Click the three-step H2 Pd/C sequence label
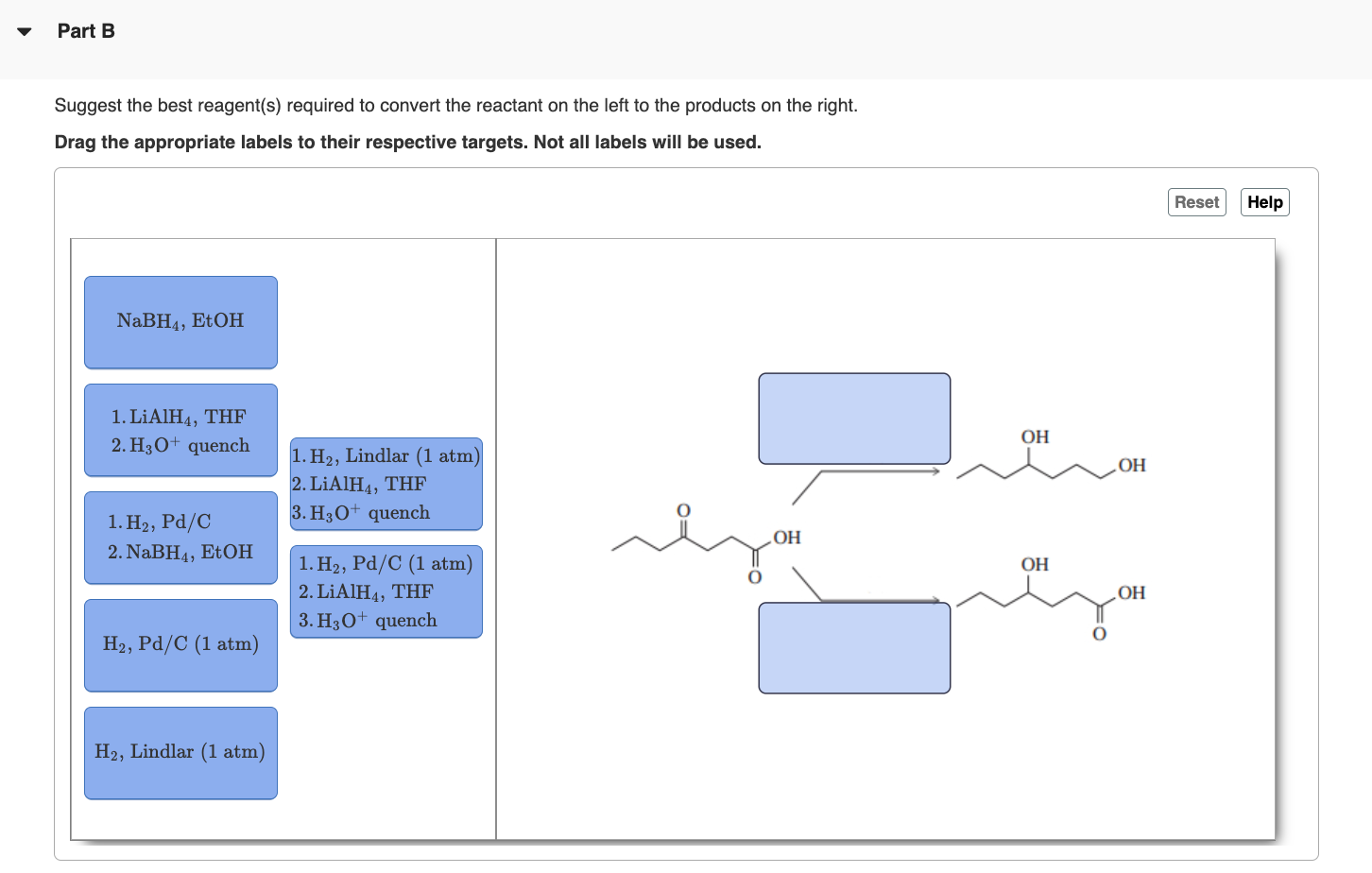Screen dimensions: 1372x873 click(386, 591)
